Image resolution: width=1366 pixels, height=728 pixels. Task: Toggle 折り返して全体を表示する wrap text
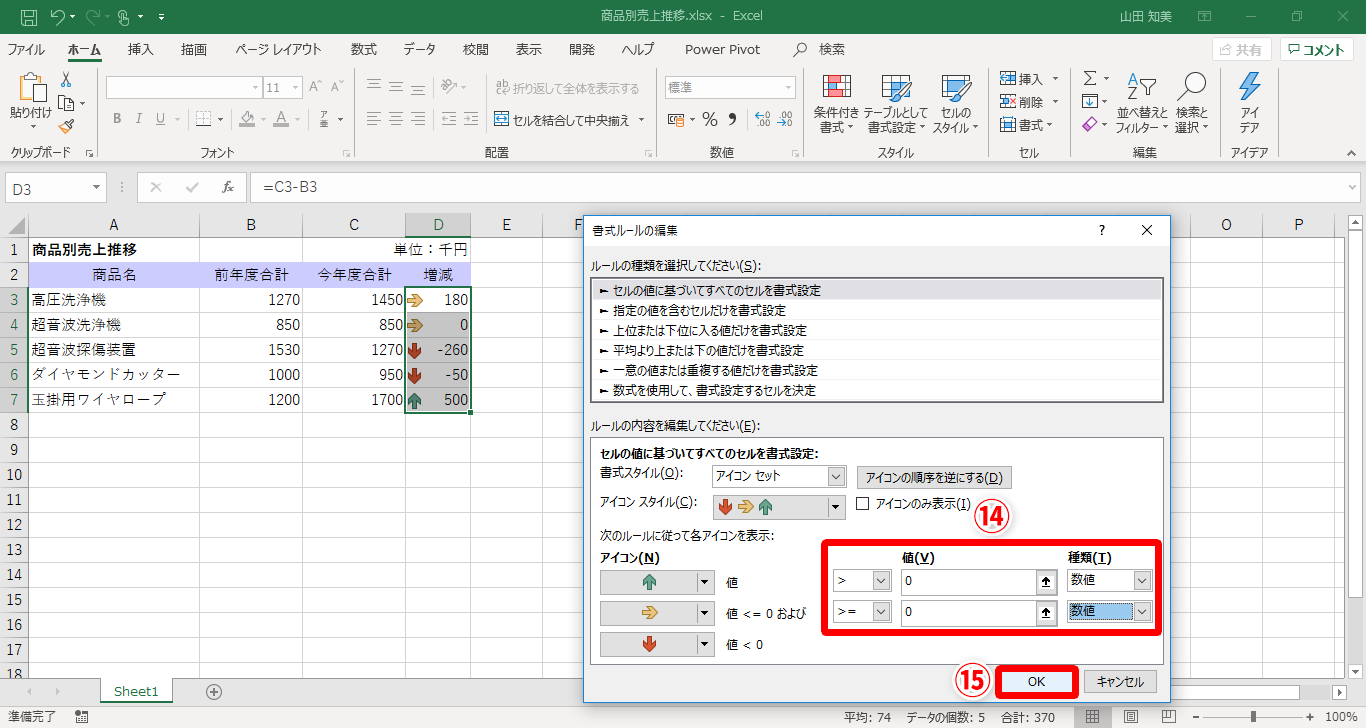tap(568, 88)
